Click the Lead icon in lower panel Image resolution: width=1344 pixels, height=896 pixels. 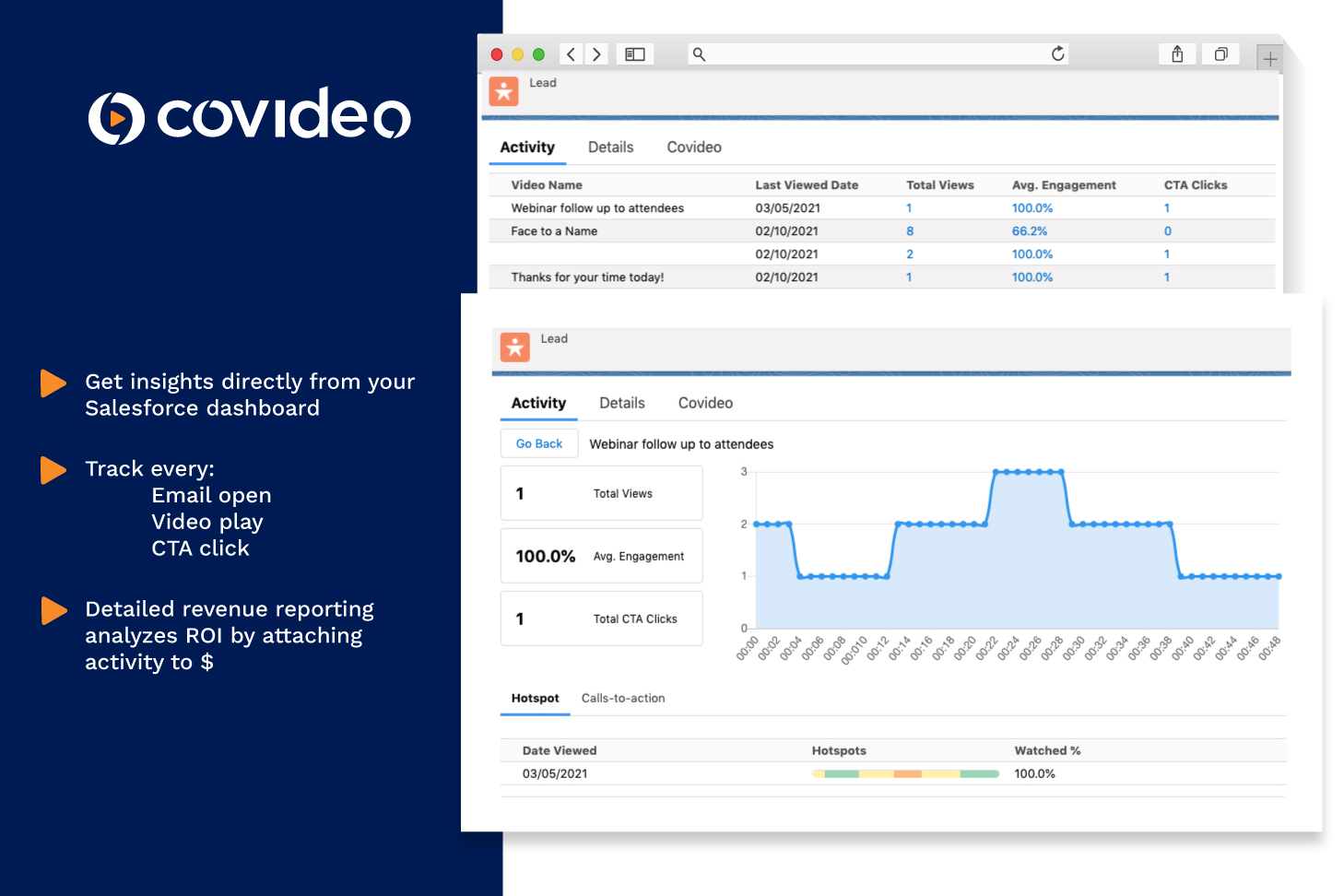(515, 348)
